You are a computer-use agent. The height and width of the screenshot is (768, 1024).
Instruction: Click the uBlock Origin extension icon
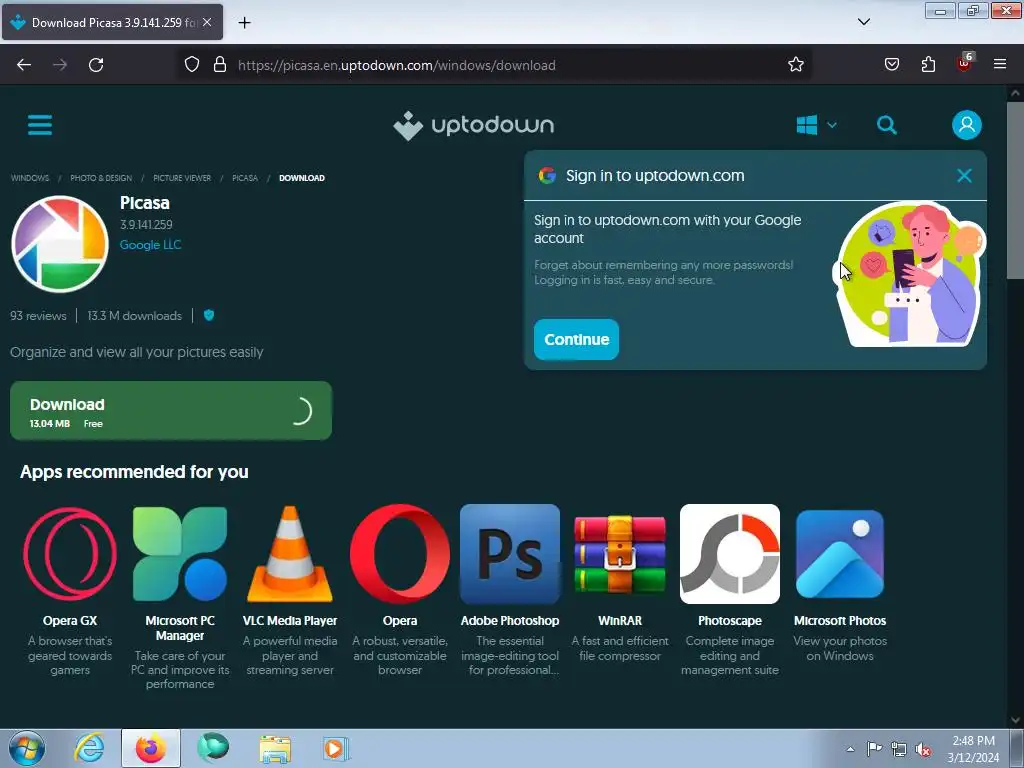tap(965, 64)
